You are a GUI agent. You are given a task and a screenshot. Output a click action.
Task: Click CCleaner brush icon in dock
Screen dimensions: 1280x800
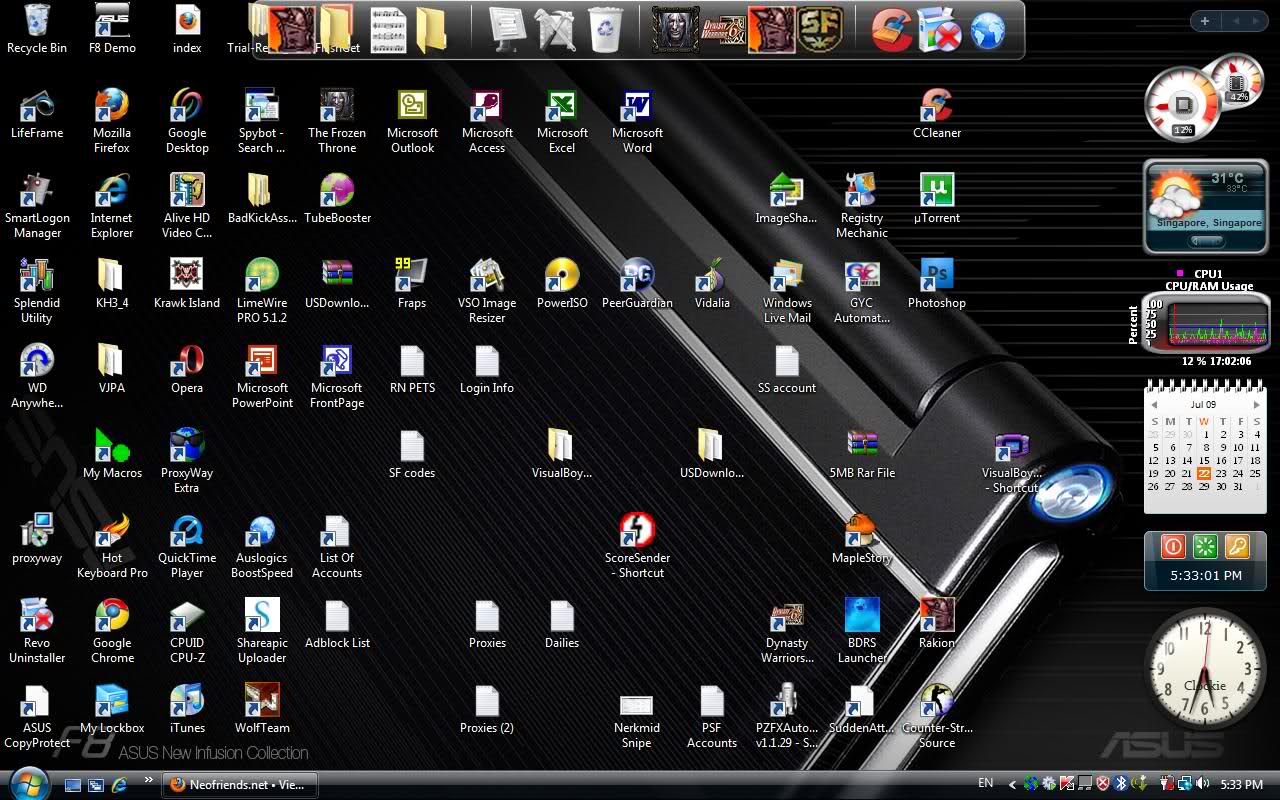(890, 29)
